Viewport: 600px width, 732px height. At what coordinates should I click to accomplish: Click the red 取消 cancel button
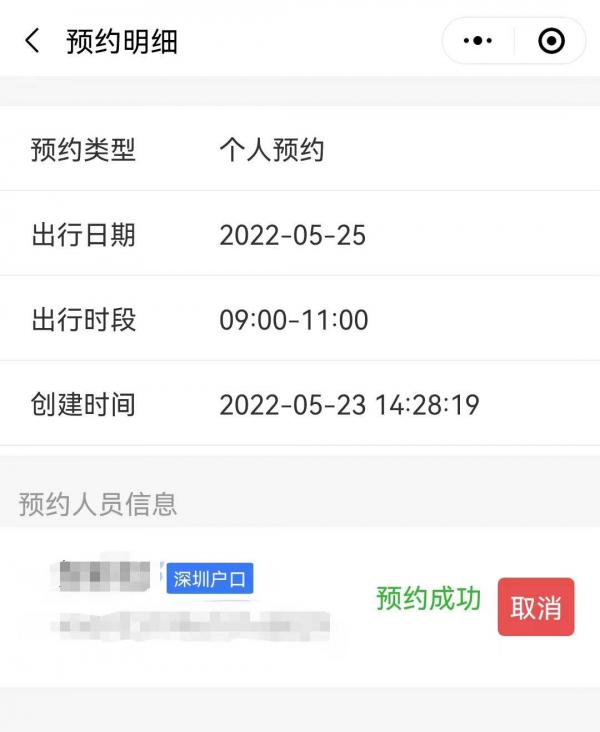pos(536,606)
